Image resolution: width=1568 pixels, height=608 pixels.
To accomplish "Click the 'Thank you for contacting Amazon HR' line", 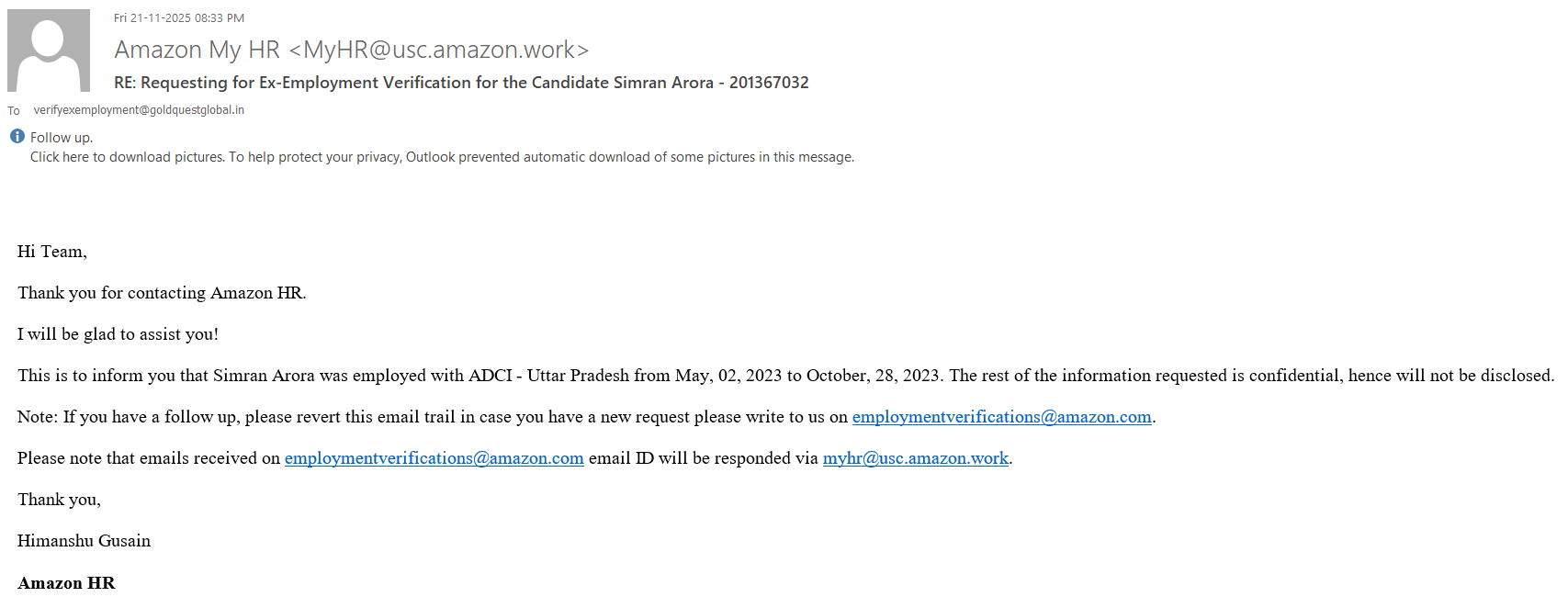I will click(162, 293).
